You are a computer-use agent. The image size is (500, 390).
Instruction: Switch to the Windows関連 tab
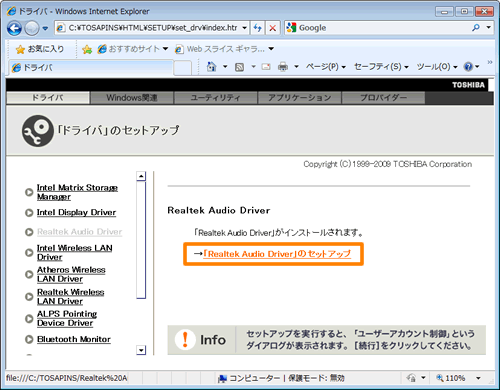point(132,98)
